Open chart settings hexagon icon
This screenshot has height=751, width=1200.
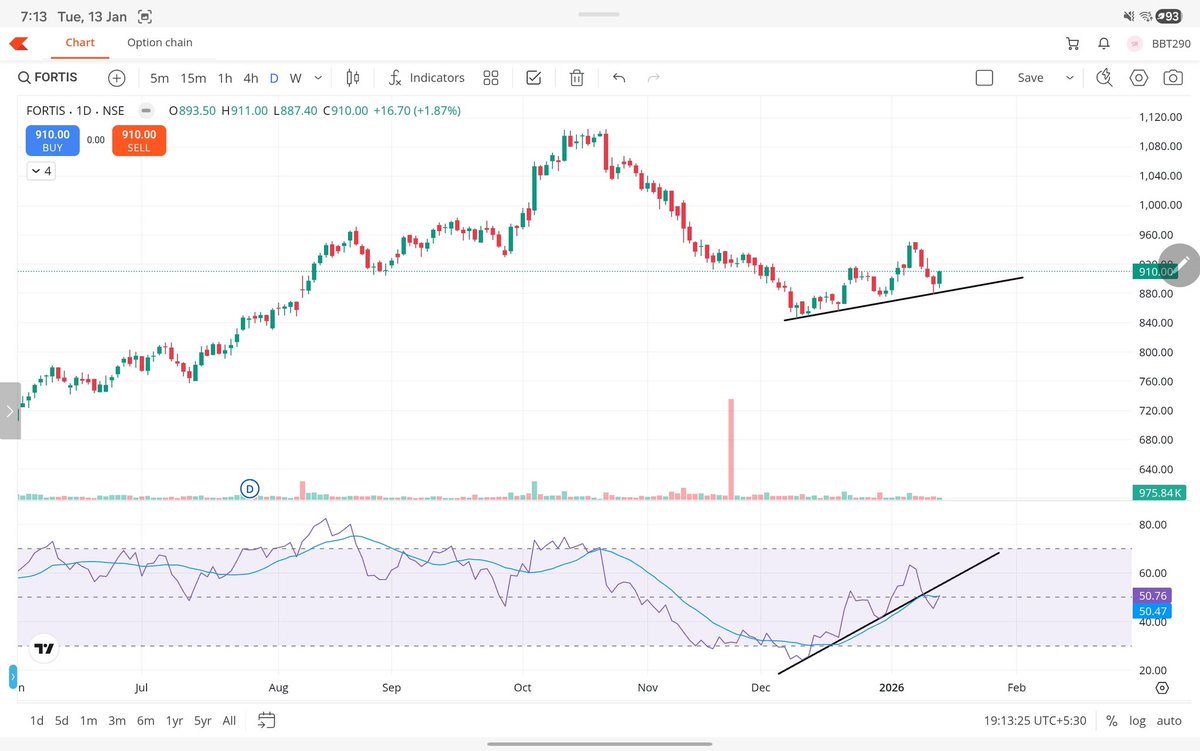click(x=1139, y=78)
